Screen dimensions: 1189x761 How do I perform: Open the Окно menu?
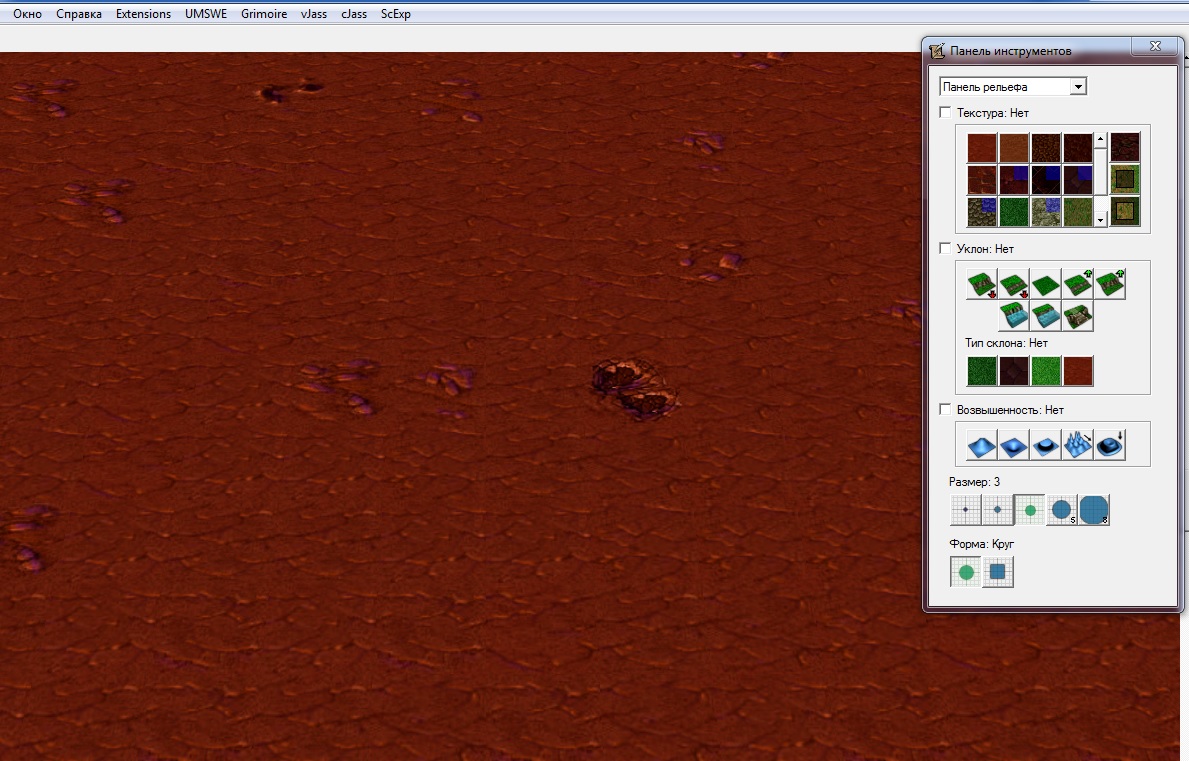tap(27, 14)
